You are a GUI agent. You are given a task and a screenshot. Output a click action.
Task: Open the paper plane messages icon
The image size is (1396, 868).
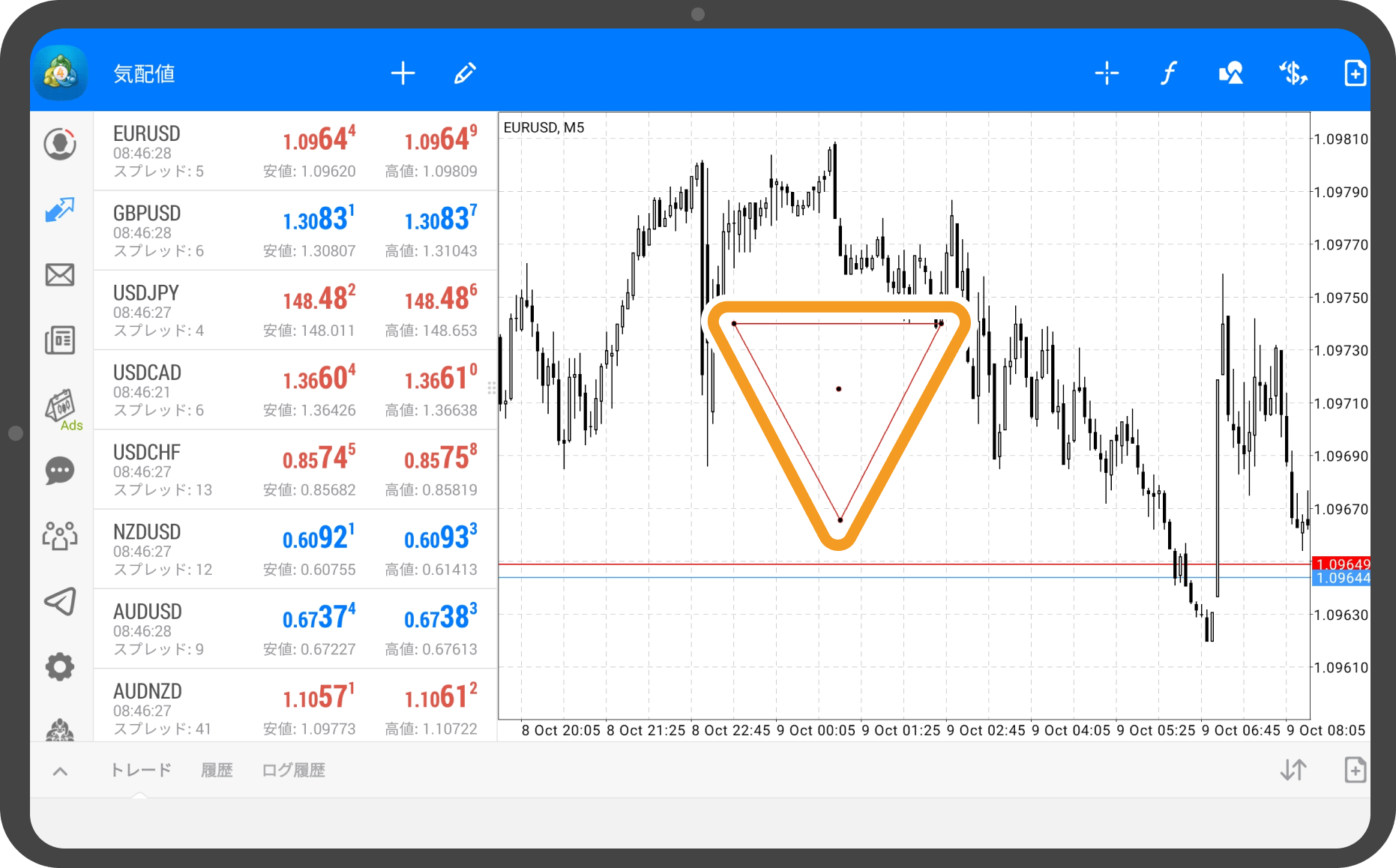[60, 601]
